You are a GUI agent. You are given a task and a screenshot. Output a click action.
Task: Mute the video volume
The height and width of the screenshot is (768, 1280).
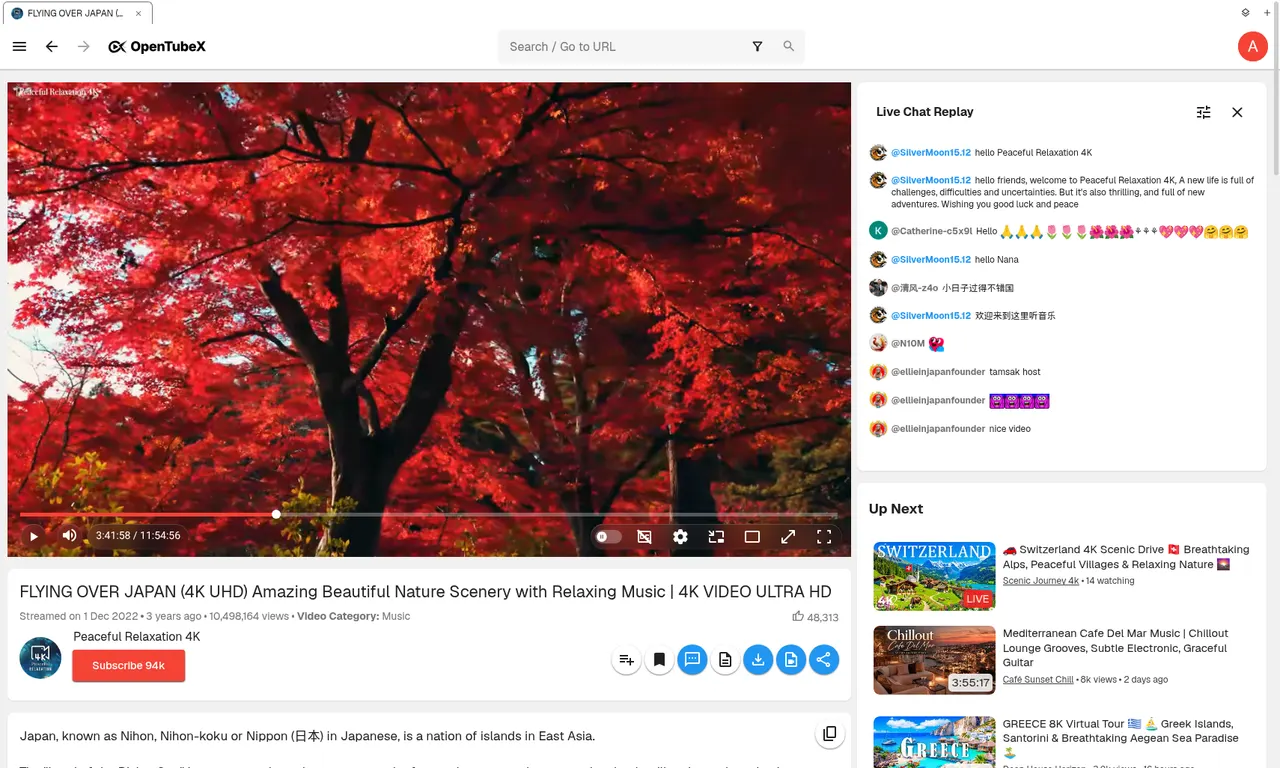point(69,536)
